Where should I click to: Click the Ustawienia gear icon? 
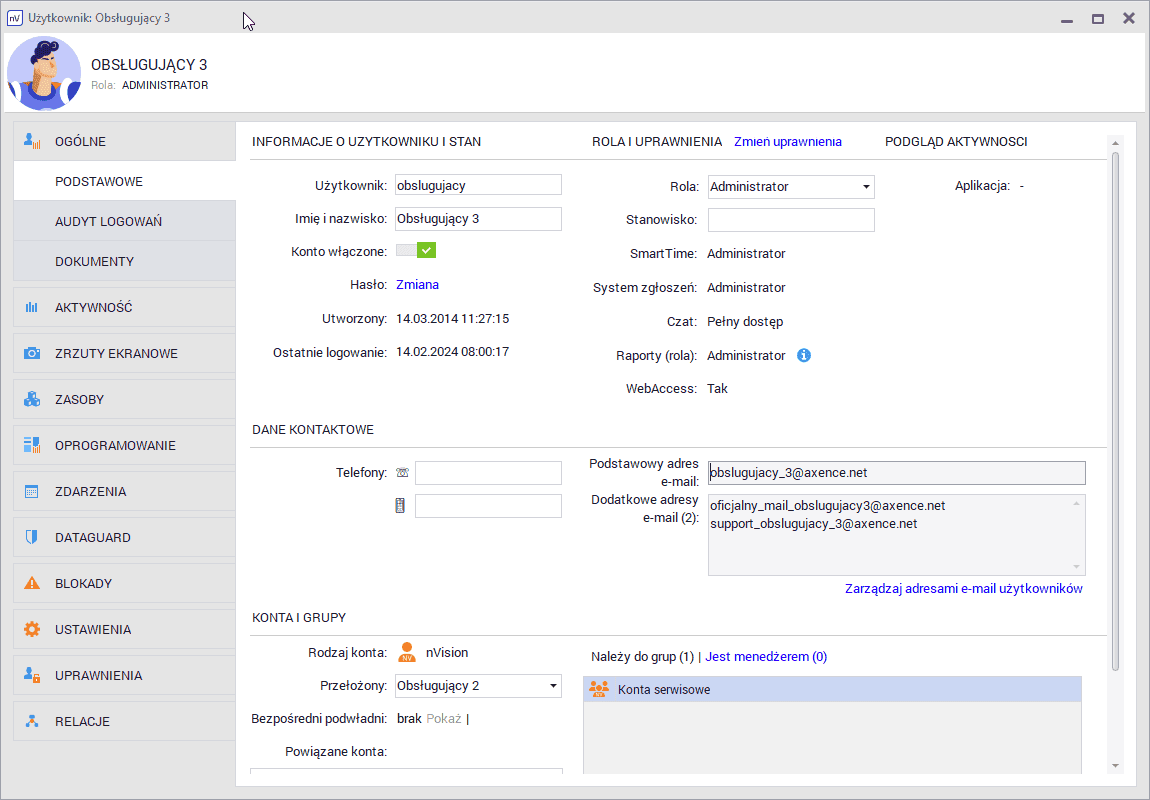tap(32, 630)
